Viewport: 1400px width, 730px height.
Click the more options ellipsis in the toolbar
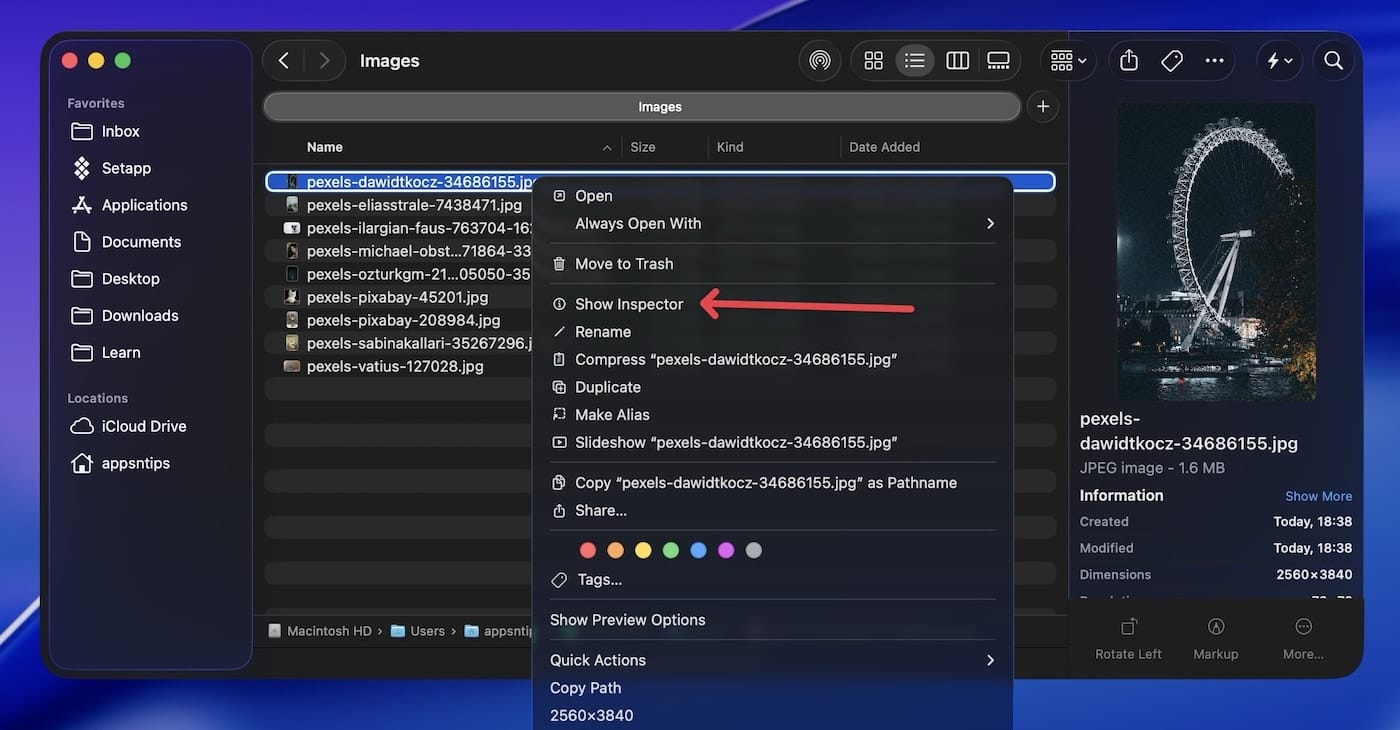tap(1213, 60)
